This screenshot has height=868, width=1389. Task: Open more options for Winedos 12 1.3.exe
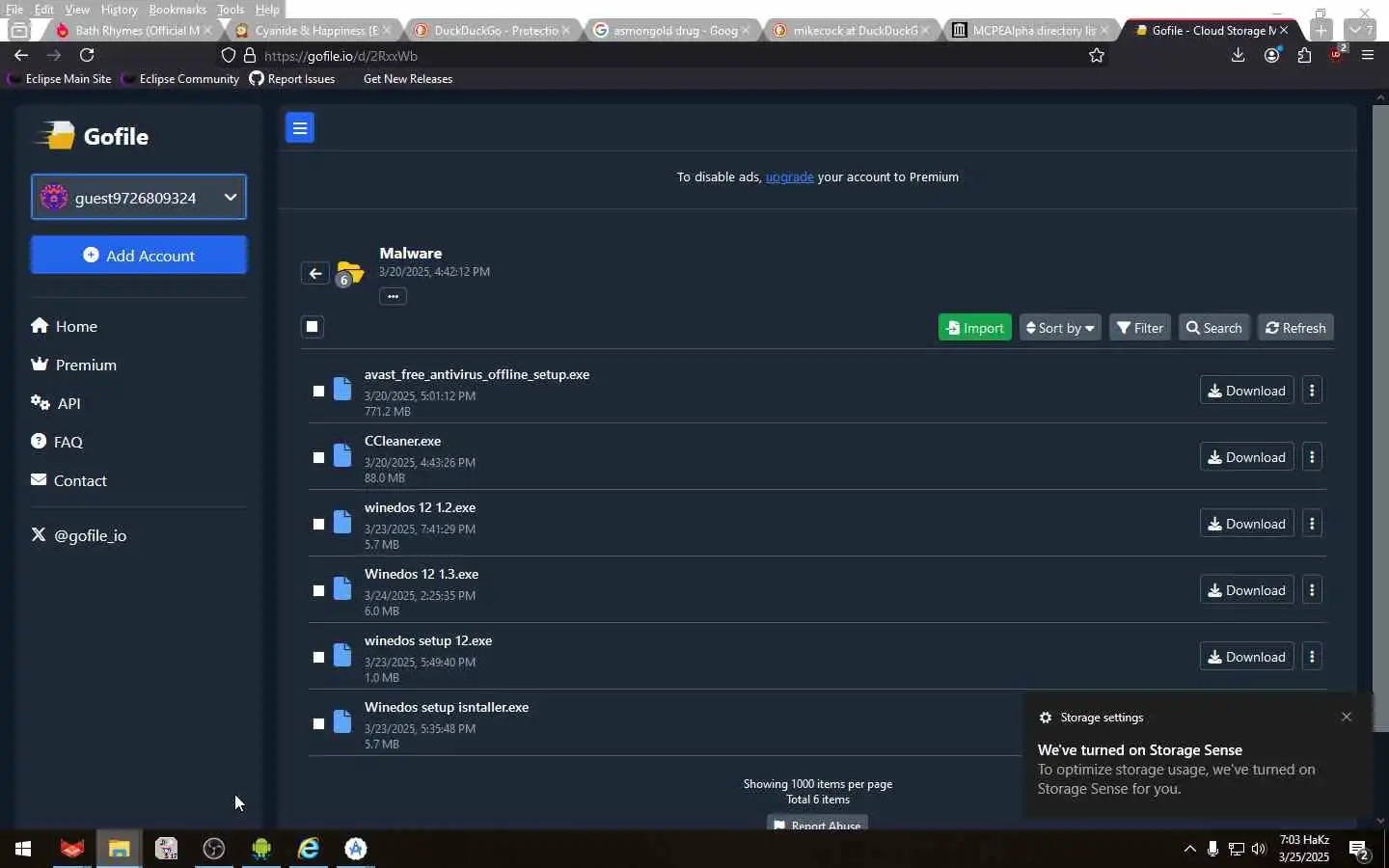[x=1312, y=590]
